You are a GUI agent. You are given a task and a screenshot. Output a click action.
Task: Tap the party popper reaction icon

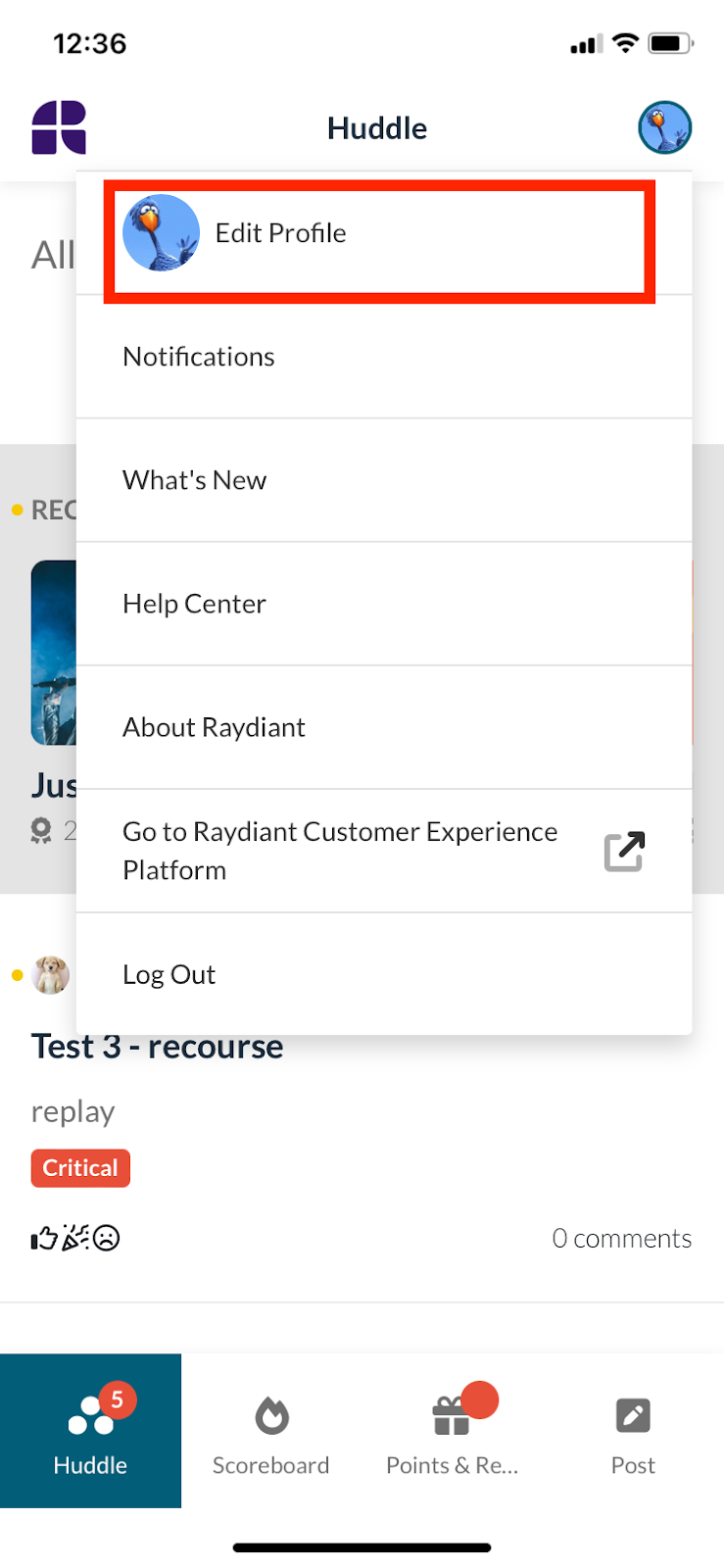pos(75,1239)
